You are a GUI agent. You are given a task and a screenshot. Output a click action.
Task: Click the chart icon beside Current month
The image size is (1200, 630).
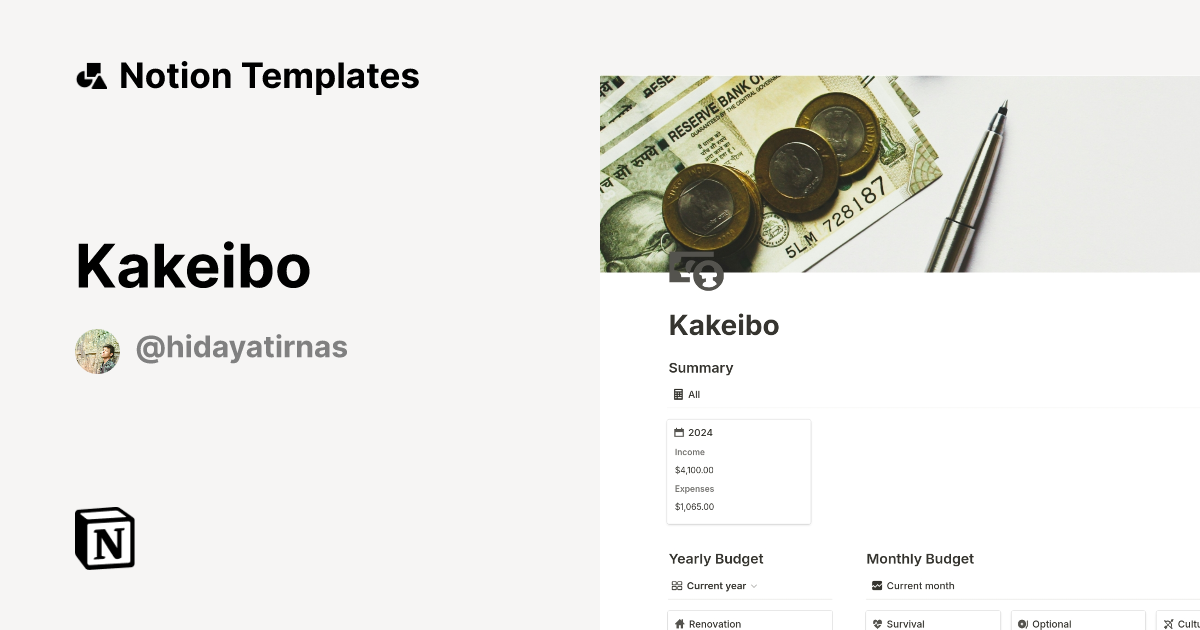(876, 585)
